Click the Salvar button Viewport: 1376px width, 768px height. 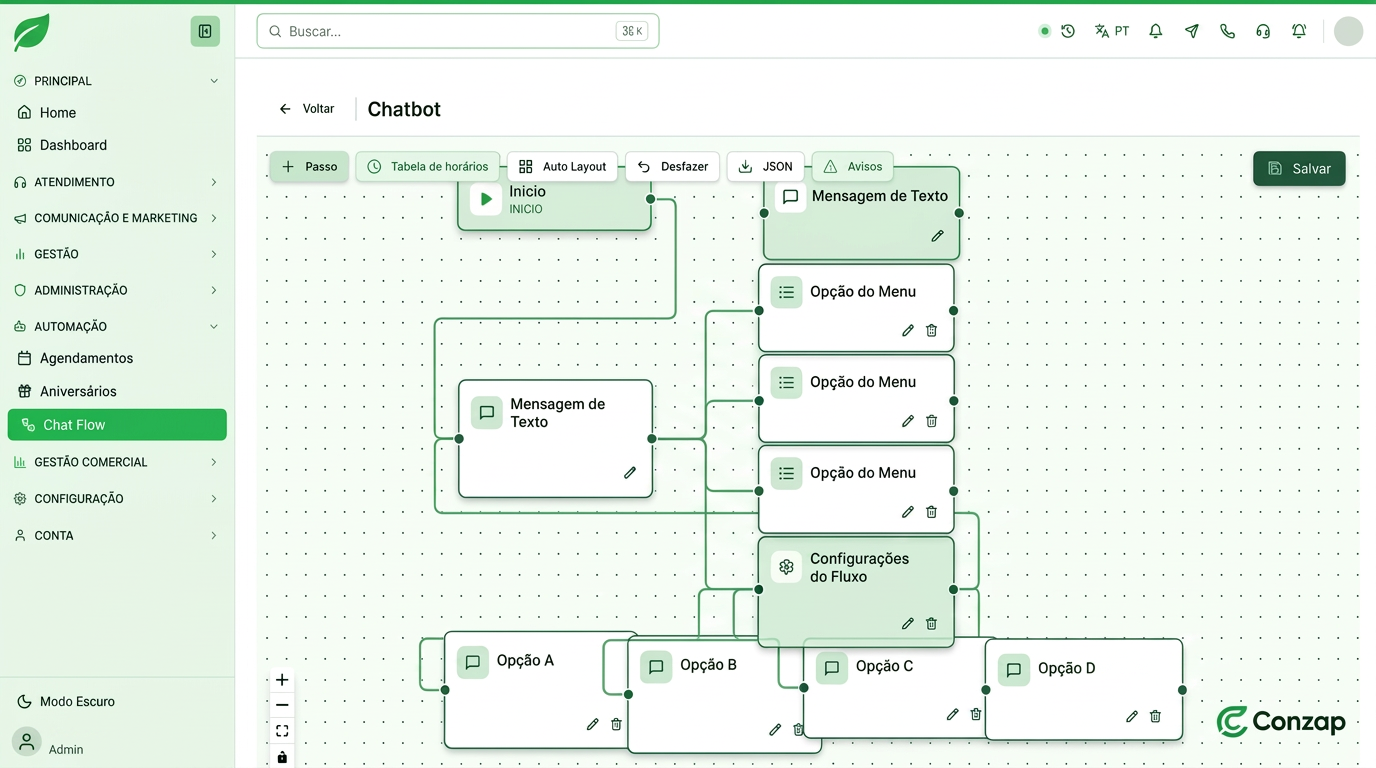point(1299,168)
